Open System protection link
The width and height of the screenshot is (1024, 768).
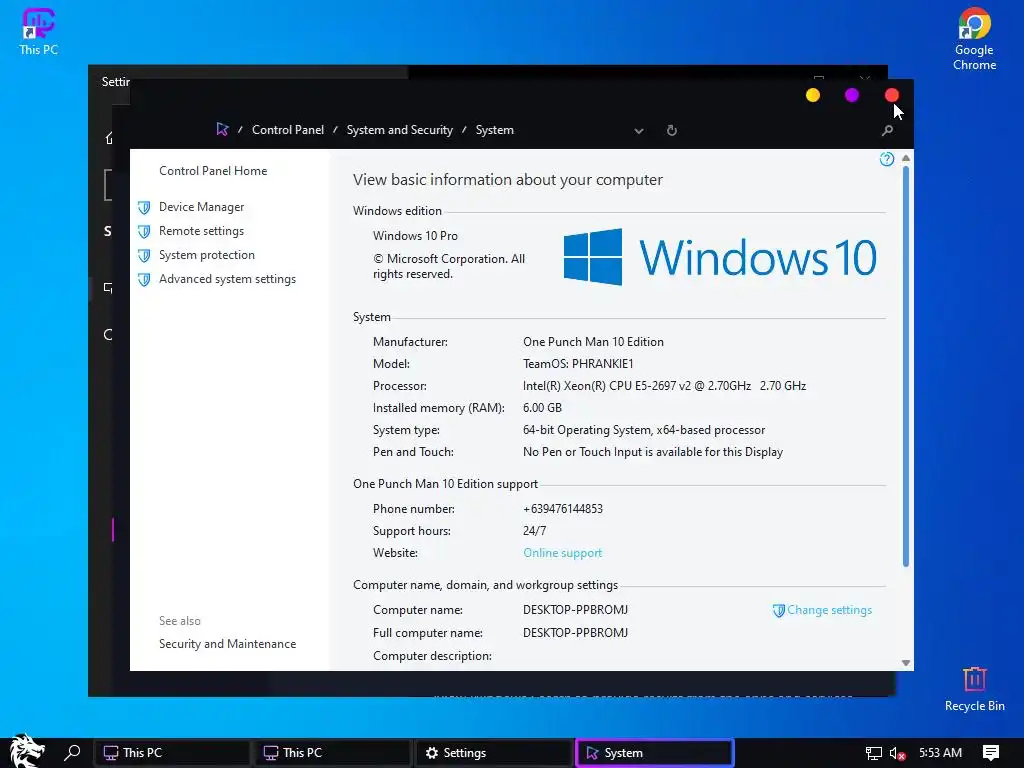(x=206, y=255)
